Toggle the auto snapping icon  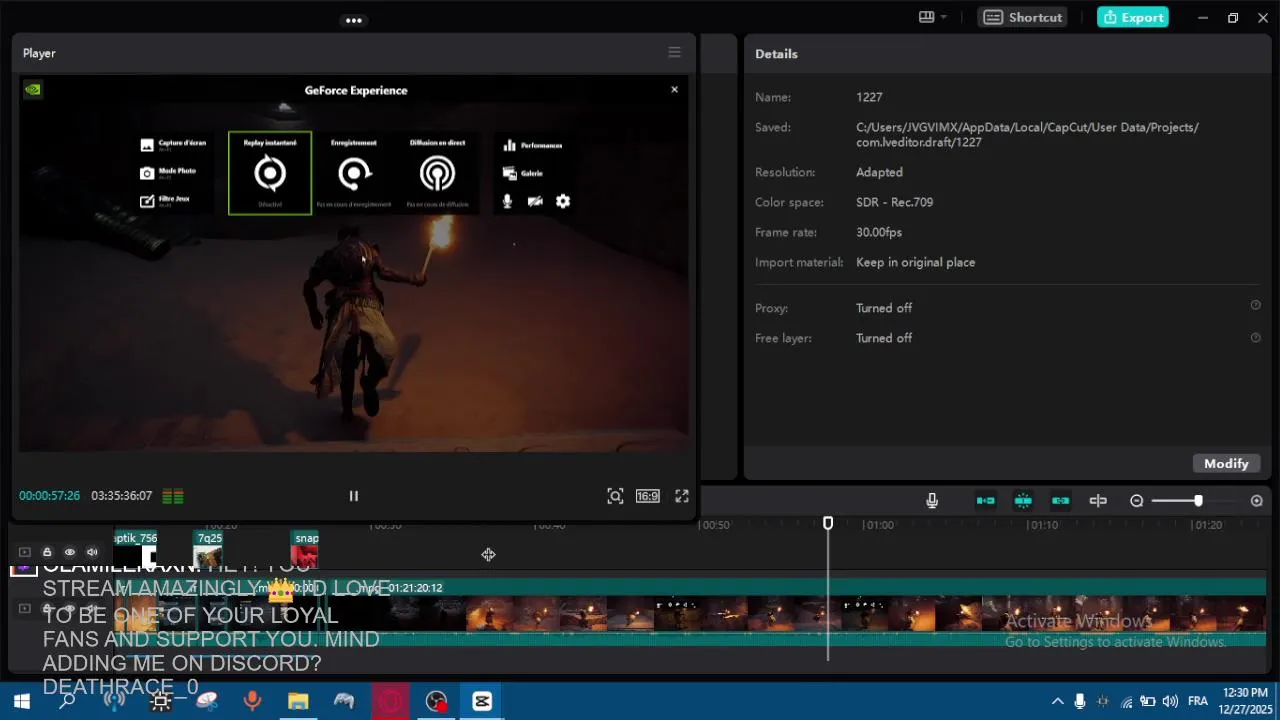pyautogui.click(x=1023, y=501)
